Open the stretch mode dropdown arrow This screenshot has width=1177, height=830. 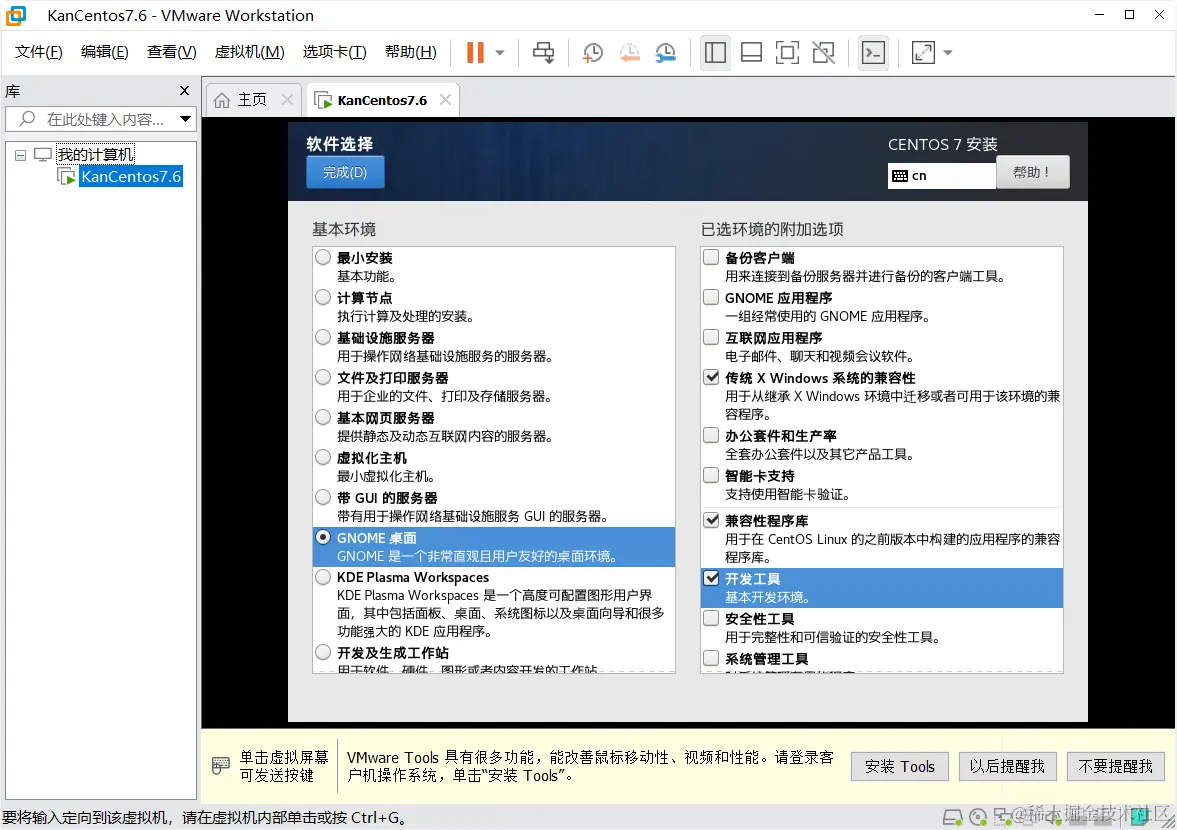(946, 52)
